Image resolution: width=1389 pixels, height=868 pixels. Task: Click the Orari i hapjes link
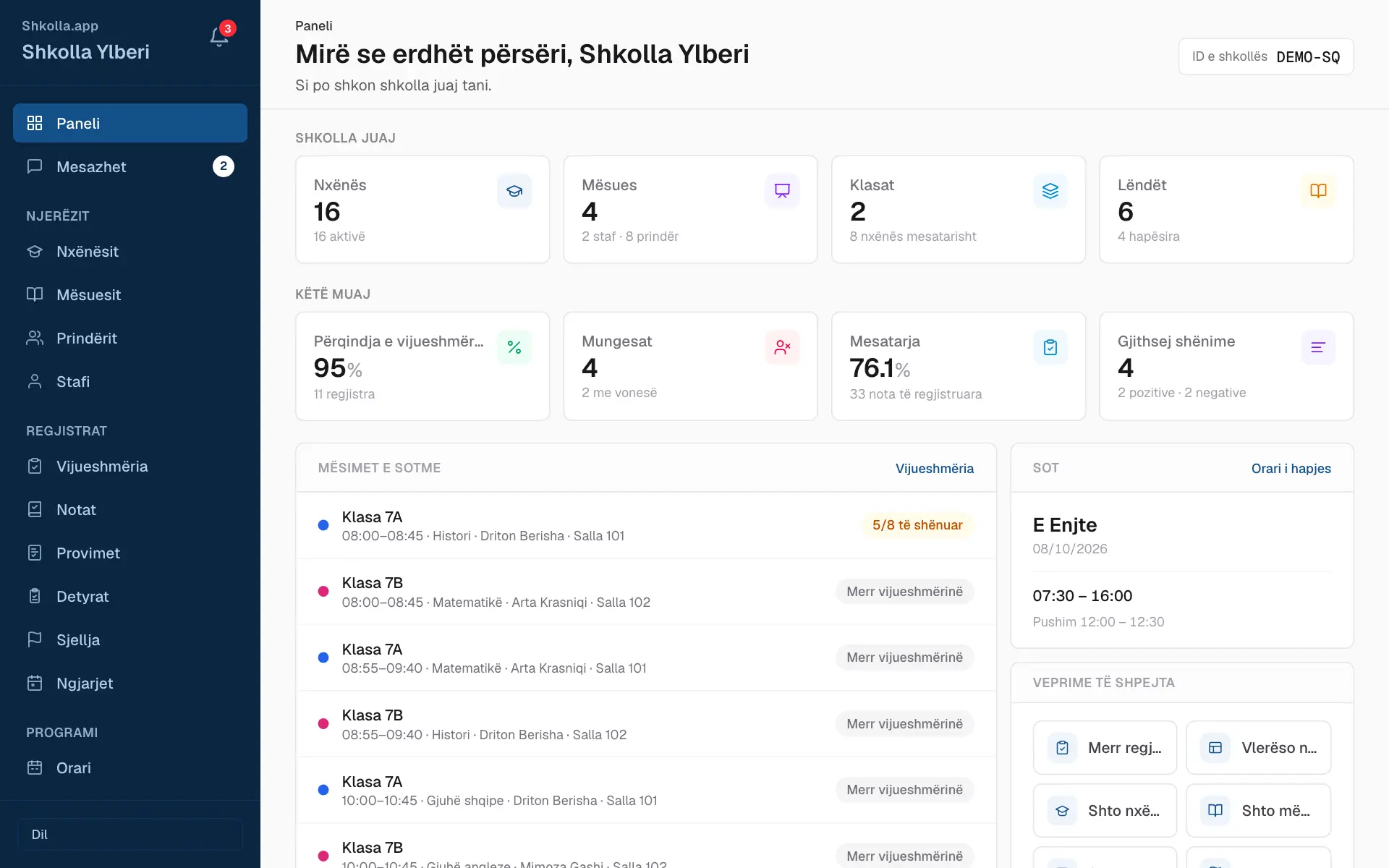coord(1291,468)
